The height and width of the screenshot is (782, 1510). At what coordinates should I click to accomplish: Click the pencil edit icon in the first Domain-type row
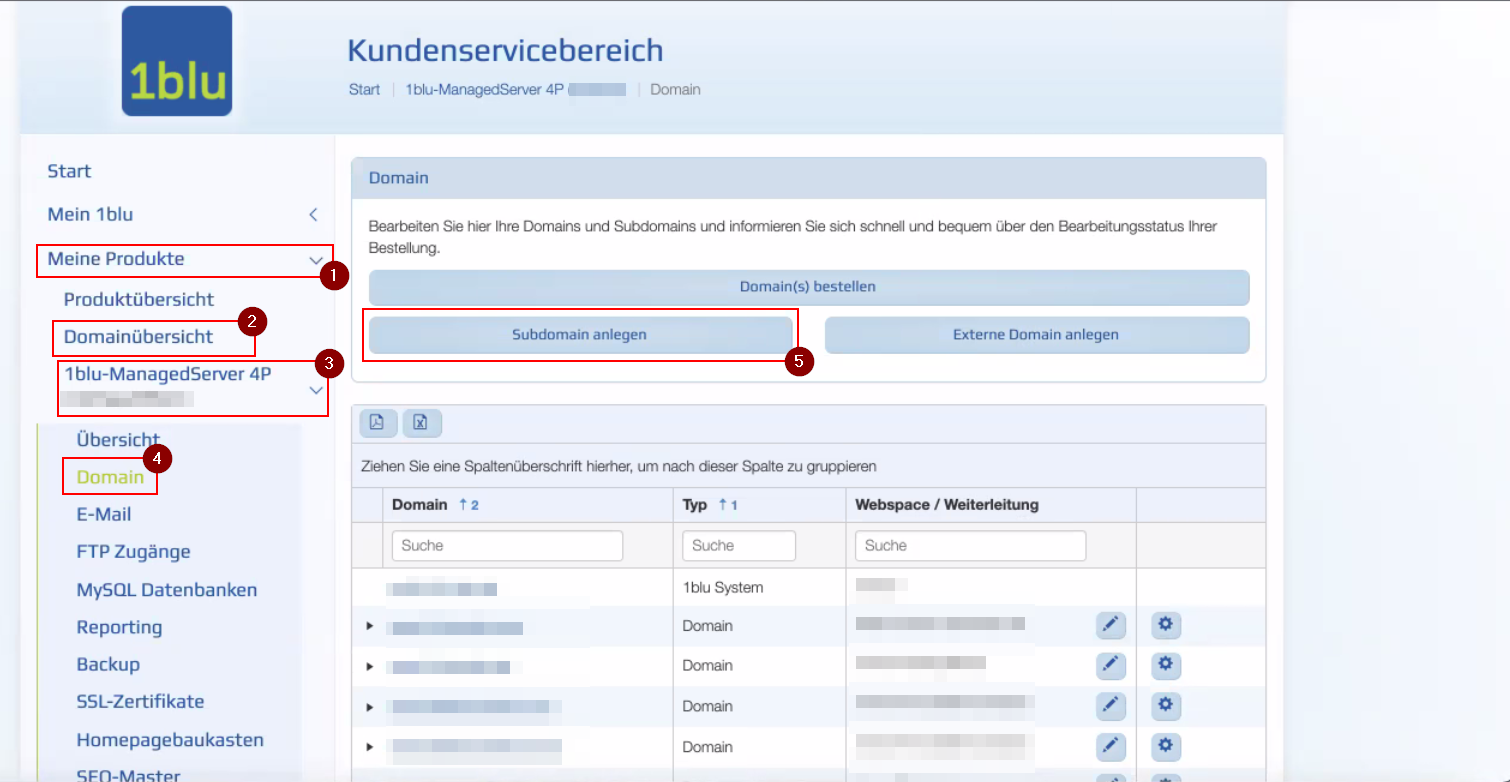[1110, 626]
